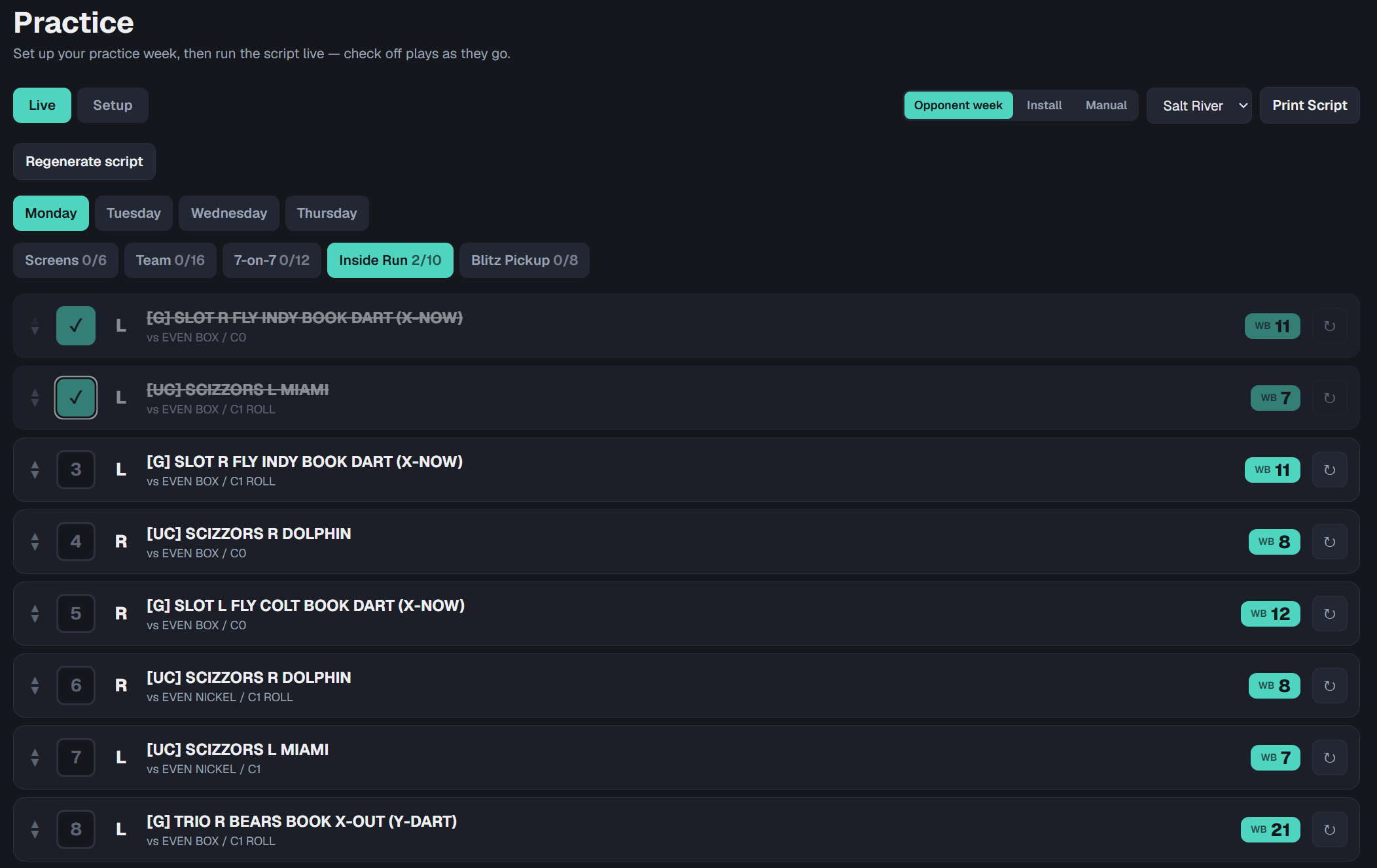
Task: Refresh play 7 SCIZZORS L MIAMI
Action: tap(1329, 757)
